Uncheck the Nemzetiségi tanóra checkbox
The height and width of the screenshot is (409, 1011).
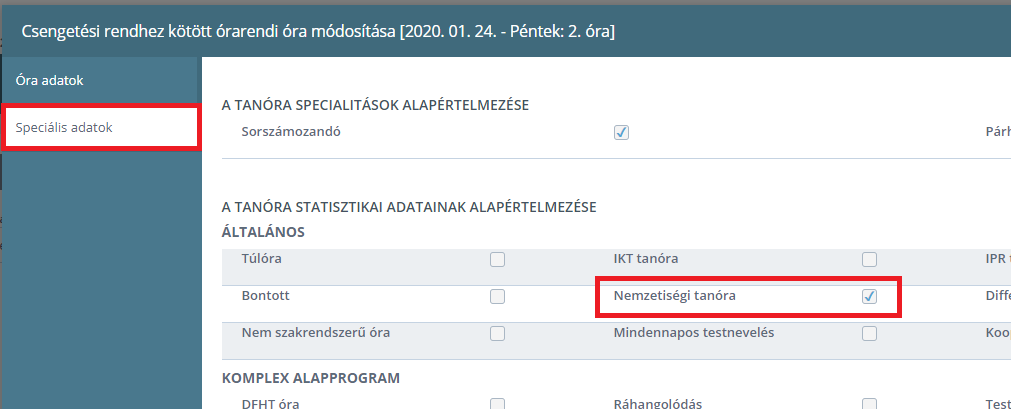(869, 297)
